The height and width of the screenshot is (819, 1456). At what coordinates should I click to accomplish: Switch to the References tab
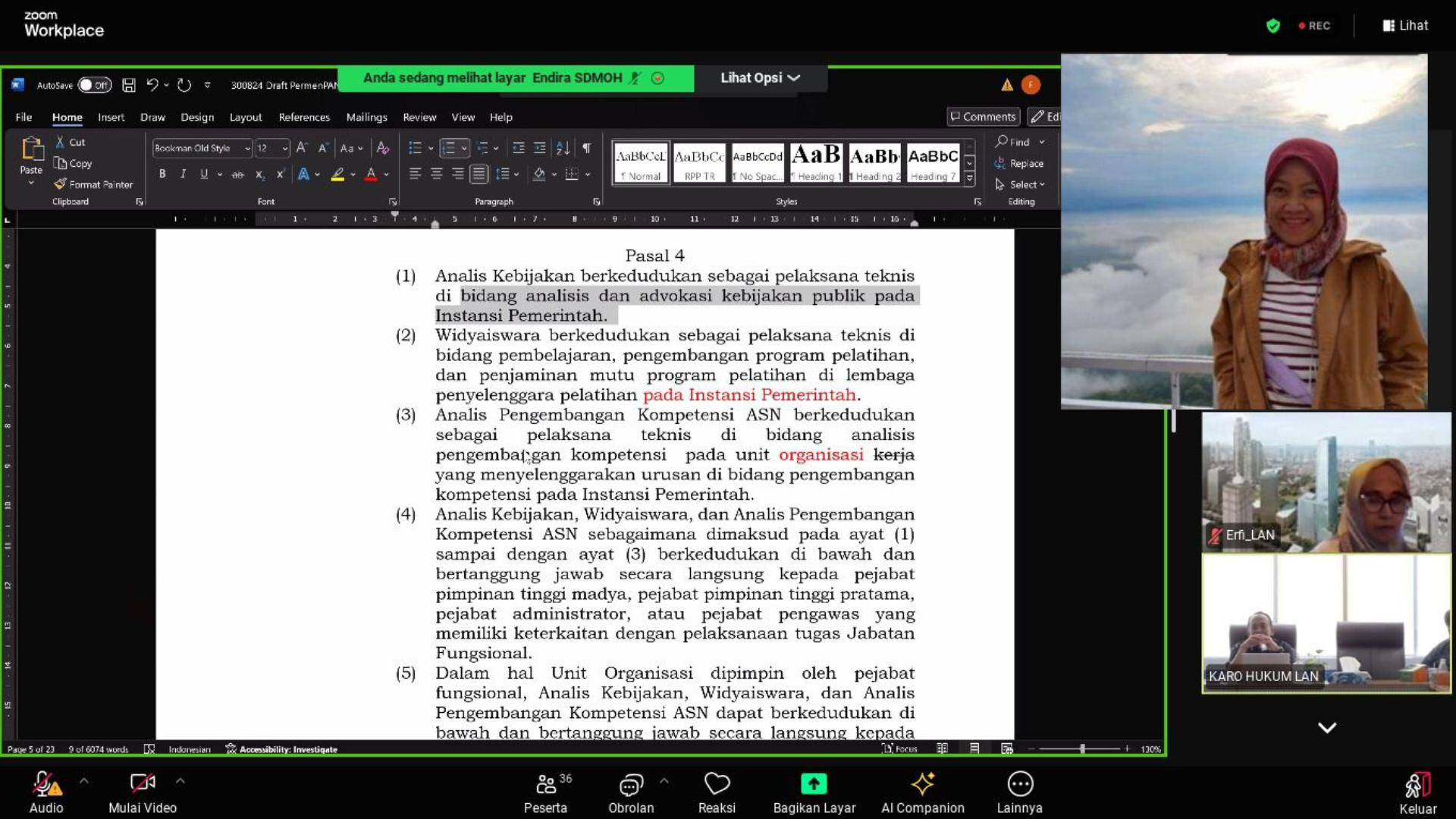click(x=304, y=117)
